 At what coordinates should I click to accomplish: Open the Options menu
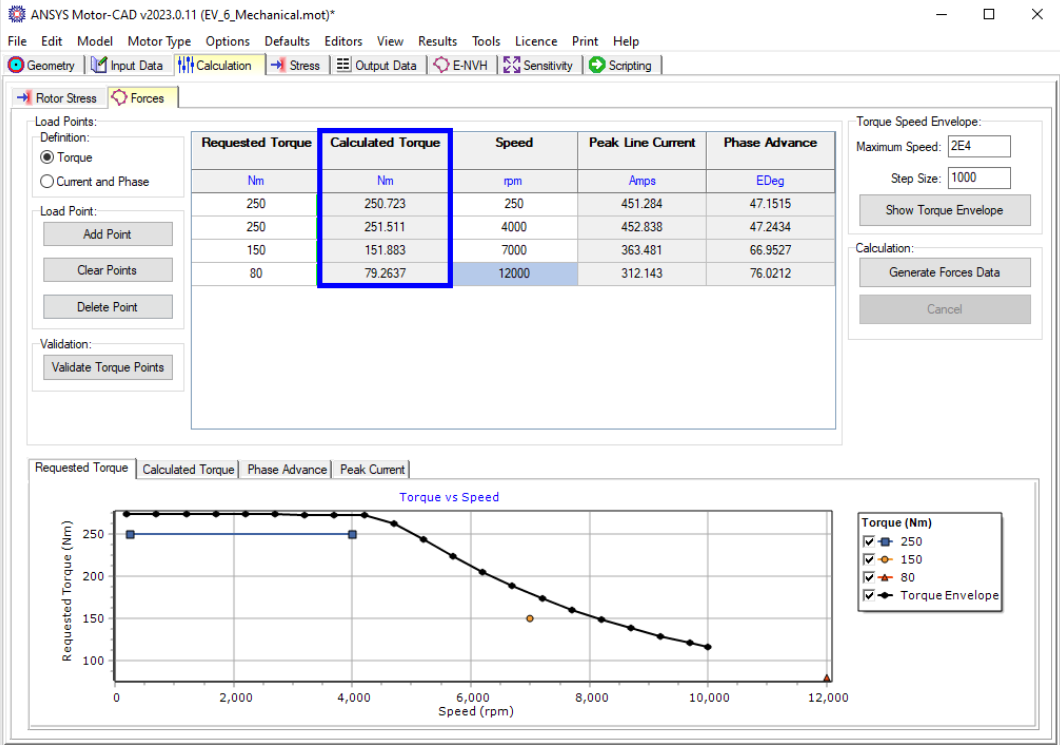227,41
